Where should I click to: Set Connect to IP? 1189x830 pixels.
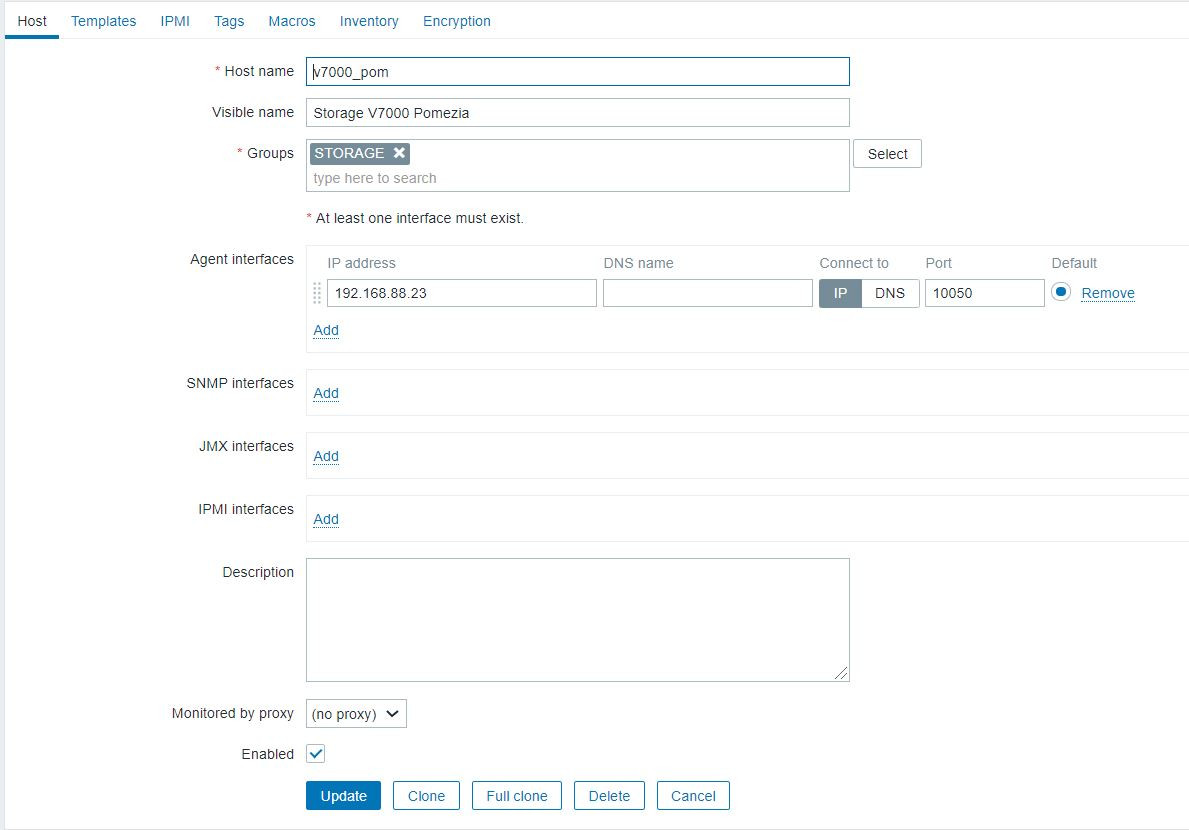click(x=840, y=293)
